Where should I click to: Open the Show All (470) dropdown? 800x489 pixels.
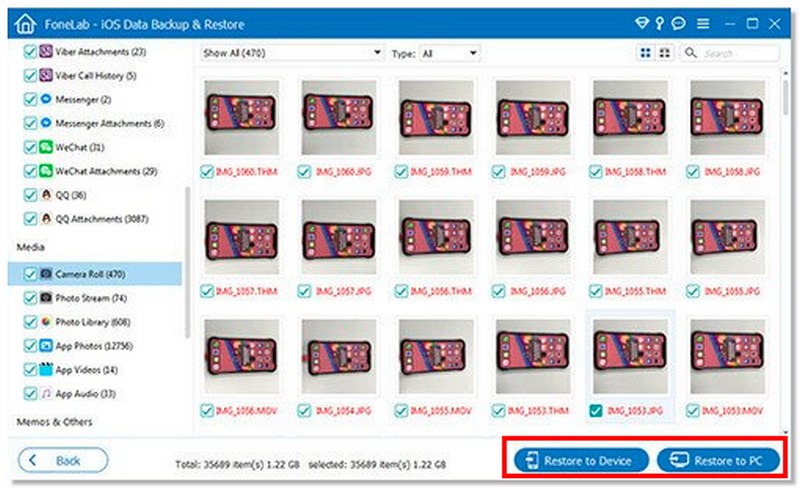click(x=291, y=52)
